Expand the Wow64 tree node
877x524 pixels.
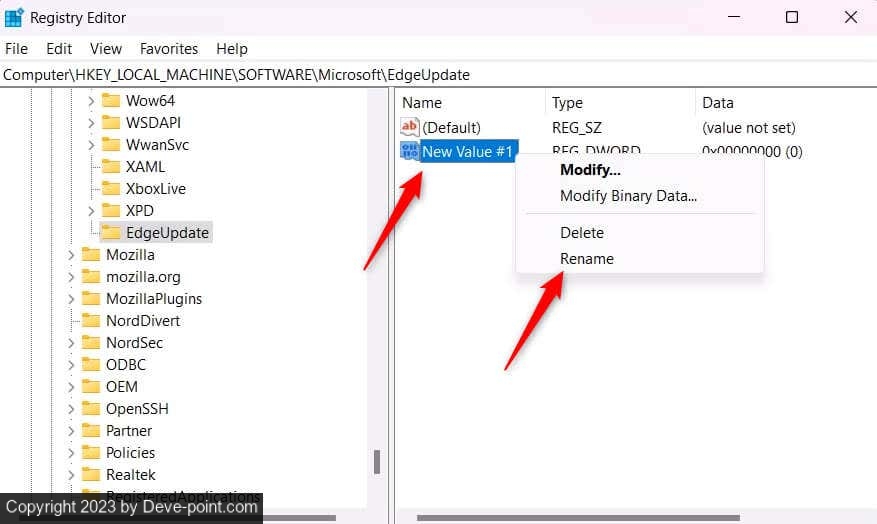coord(91,101)
